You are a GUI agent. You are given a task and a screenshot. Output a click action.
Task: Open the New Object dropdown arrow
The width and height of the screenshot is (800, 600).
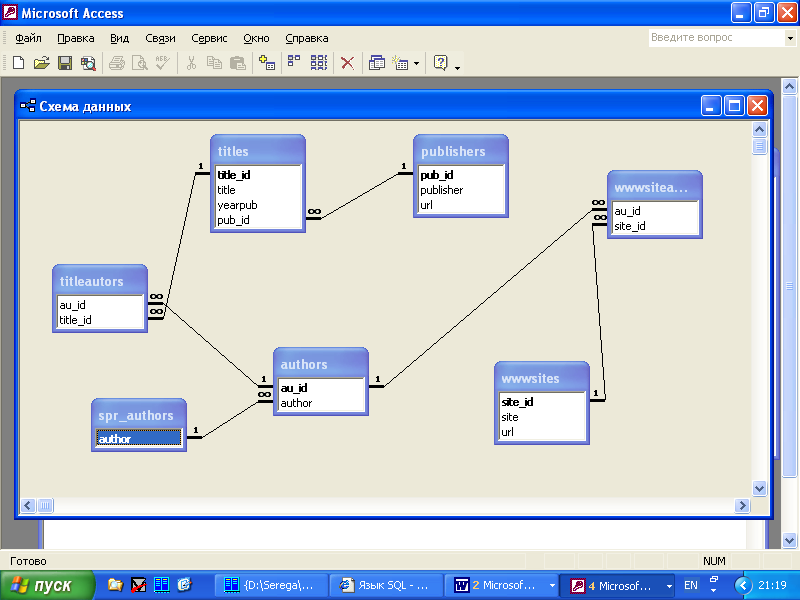click(416, 63)
